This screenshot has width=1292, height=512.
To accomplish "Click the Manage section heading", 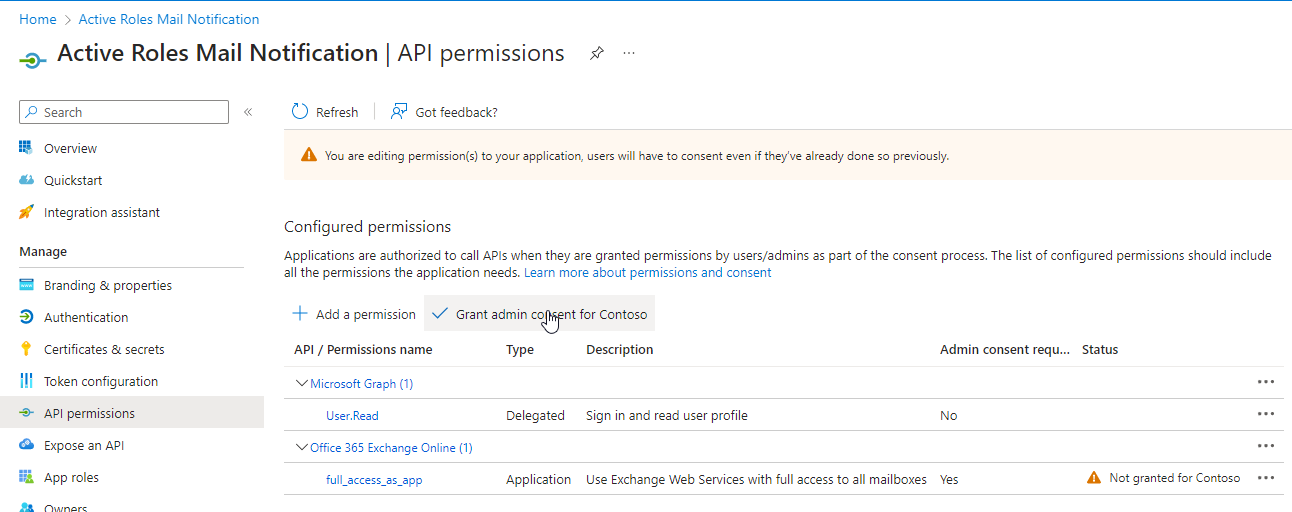I will [x=43, y=251].
